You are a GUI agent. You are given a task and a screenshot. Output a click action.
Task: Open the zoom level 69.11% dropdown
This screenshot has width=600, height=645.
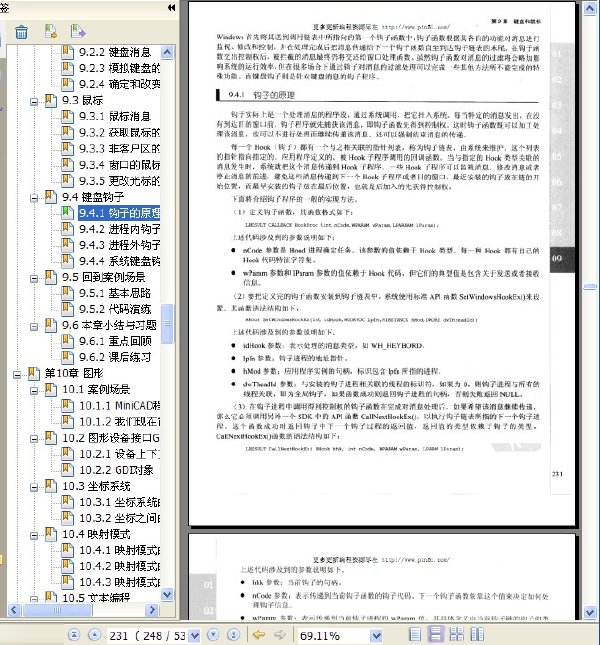[x=376, y=636]
